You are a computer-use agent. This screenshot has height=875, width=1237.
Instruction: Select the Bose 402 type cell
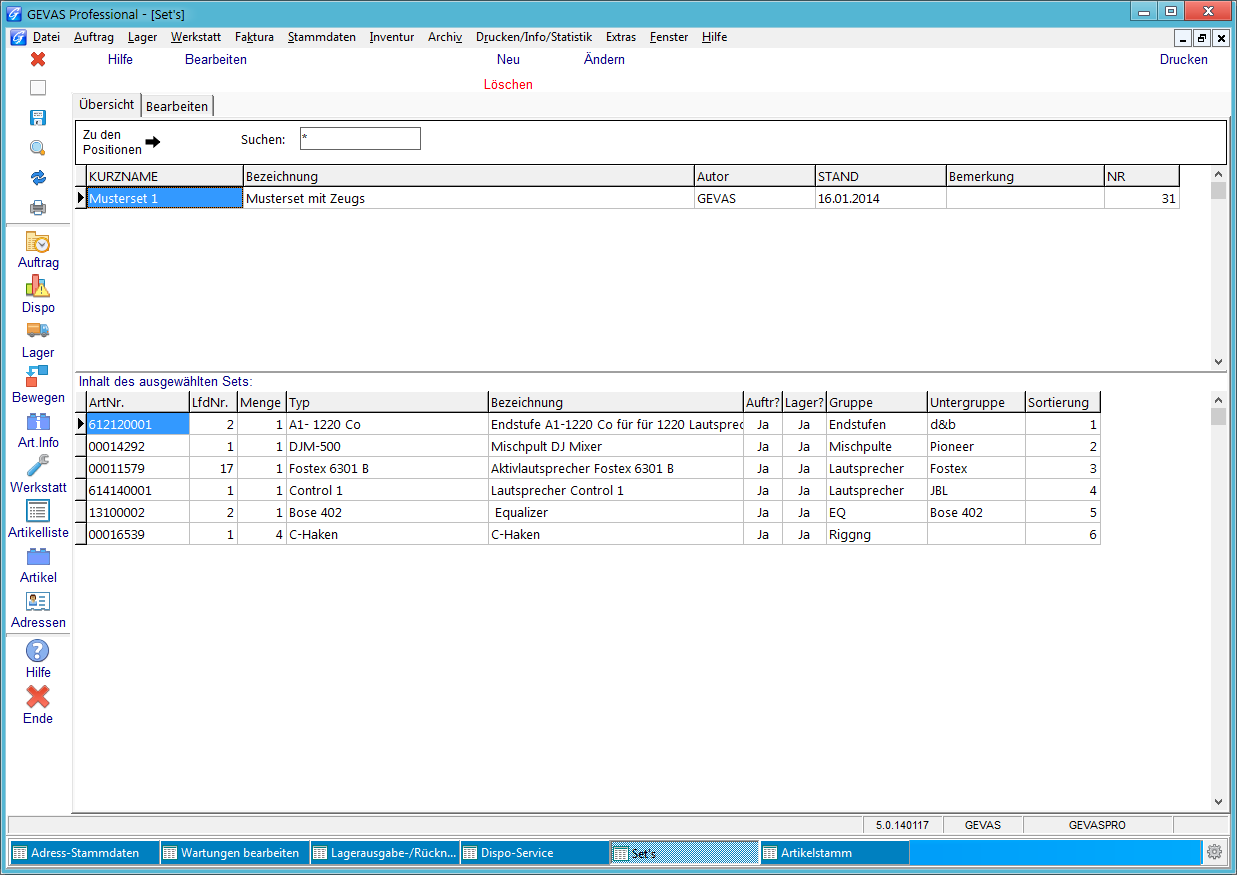pos(387,512)
